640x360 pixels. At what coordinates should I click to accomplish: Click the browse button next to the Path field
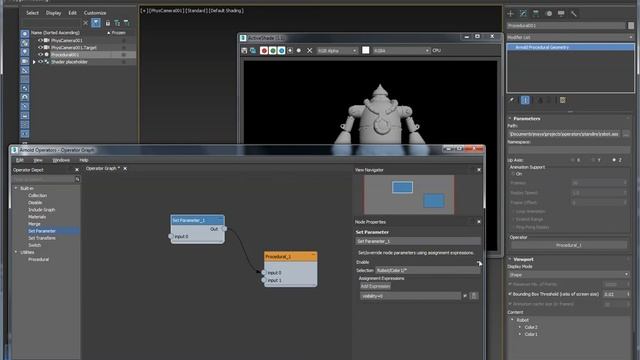coord(626,134)
